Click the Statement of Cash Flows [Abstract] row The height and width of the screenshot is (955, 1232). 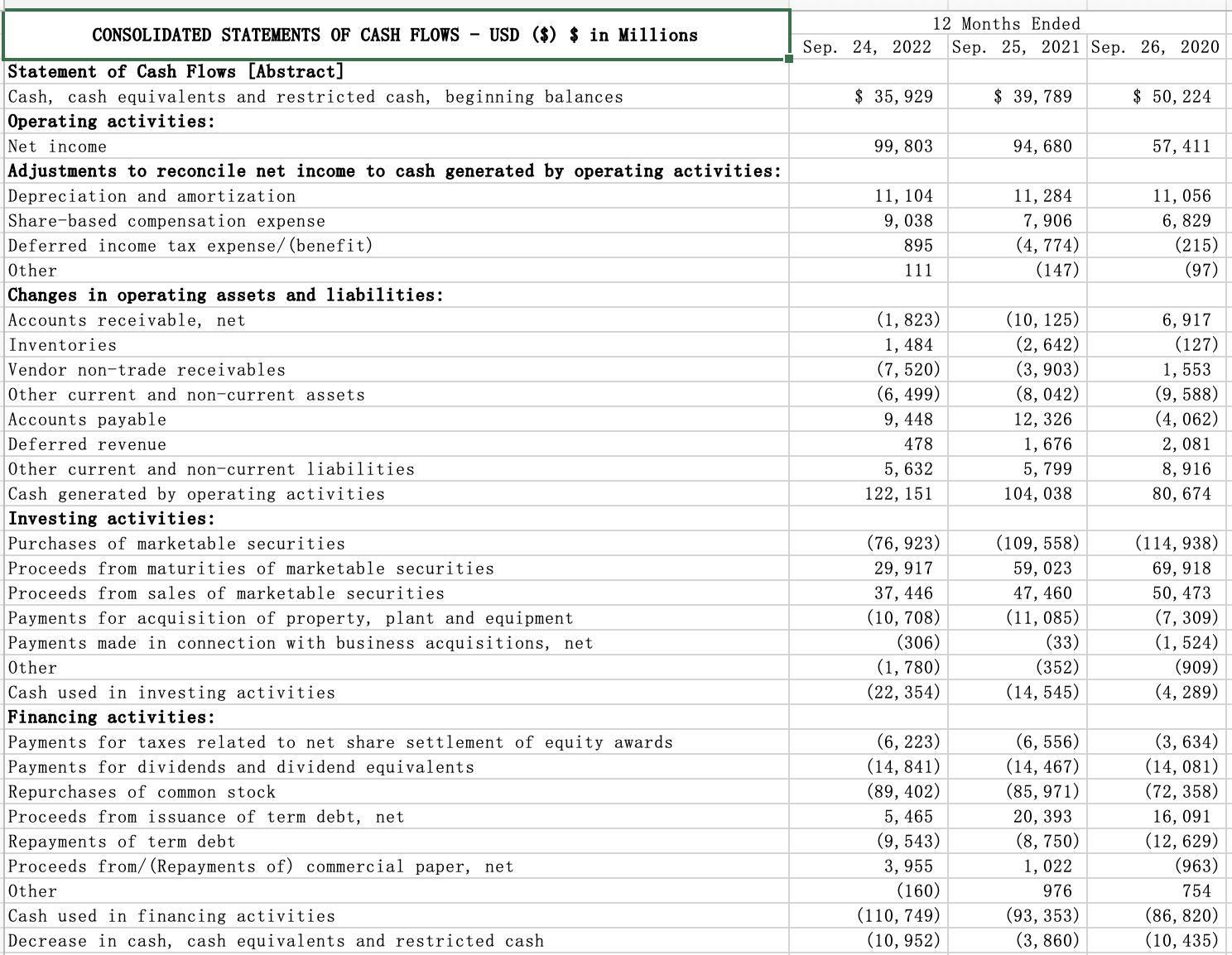(175, 72)
